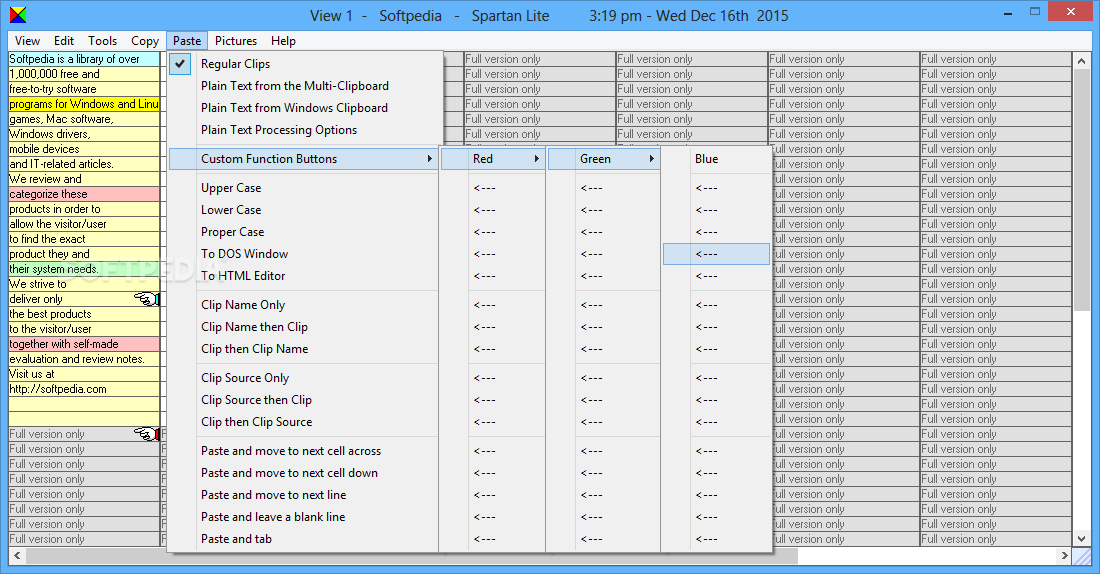Select the 'games, Mac software,' clip
Screen dimensions: 1100x574
tap(84, 119)
